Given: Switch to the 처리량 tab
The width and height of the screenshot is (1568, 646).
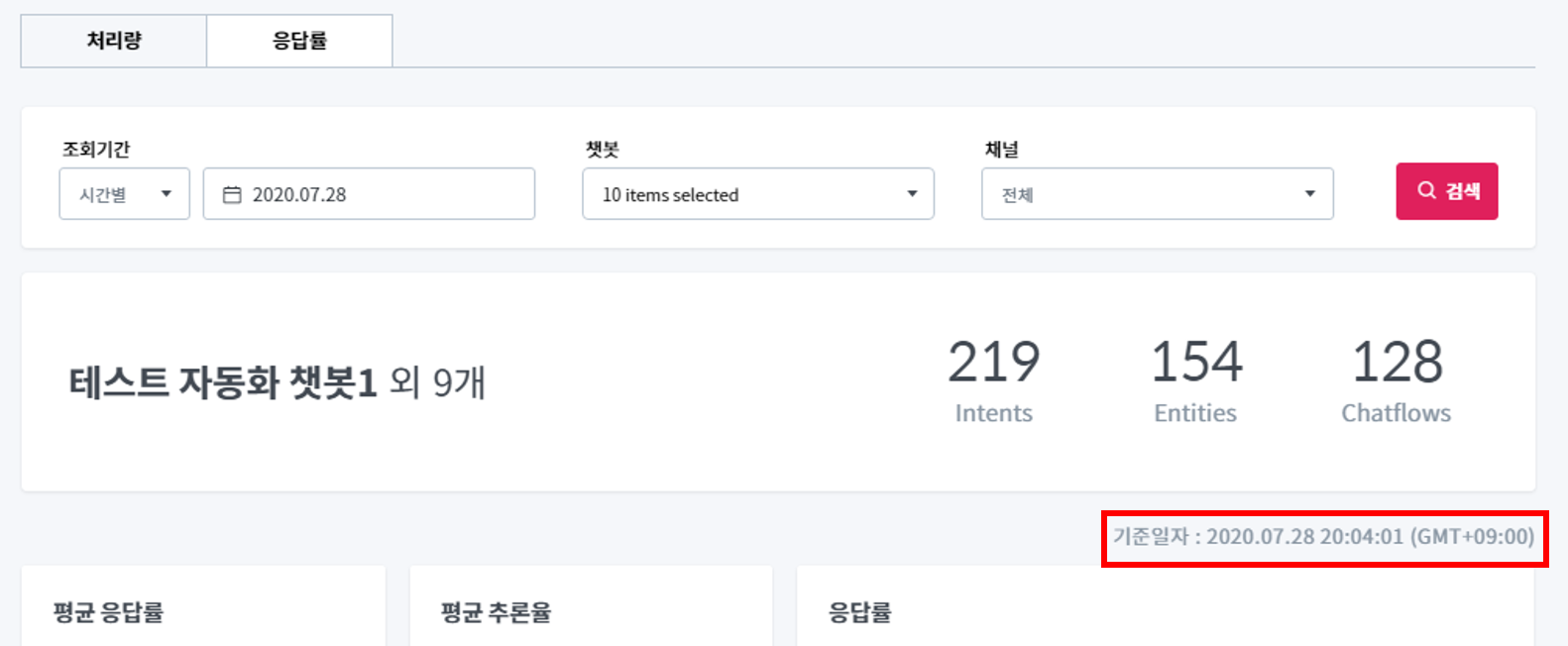Looking at the screenshot, I should [x=114, y=41].
